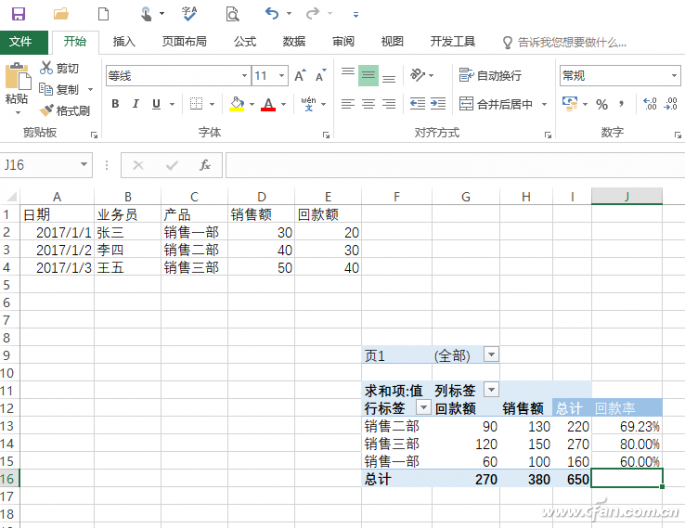Expand the font size 11 dropdown
The image size is (685, 528).
pos(282,76)
